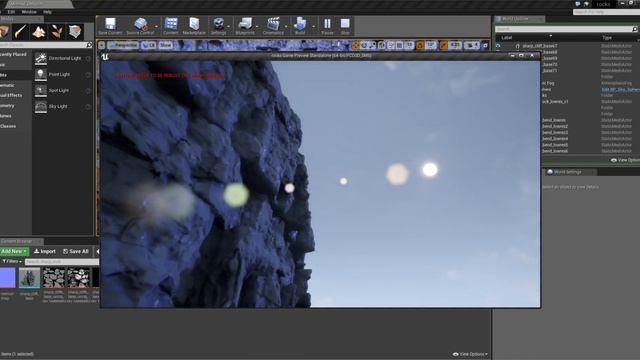This screenshot has height=360, width=640.
Task: Toggle grid snapping in viewport toolbar
Action: coord(400,45)
